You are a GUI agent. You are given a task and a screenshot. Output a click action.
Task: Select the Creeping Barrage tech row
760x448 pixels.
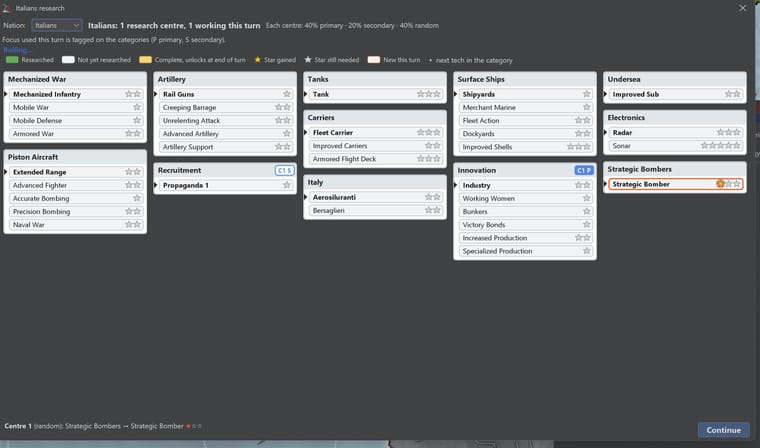click(x=226, y=107)
